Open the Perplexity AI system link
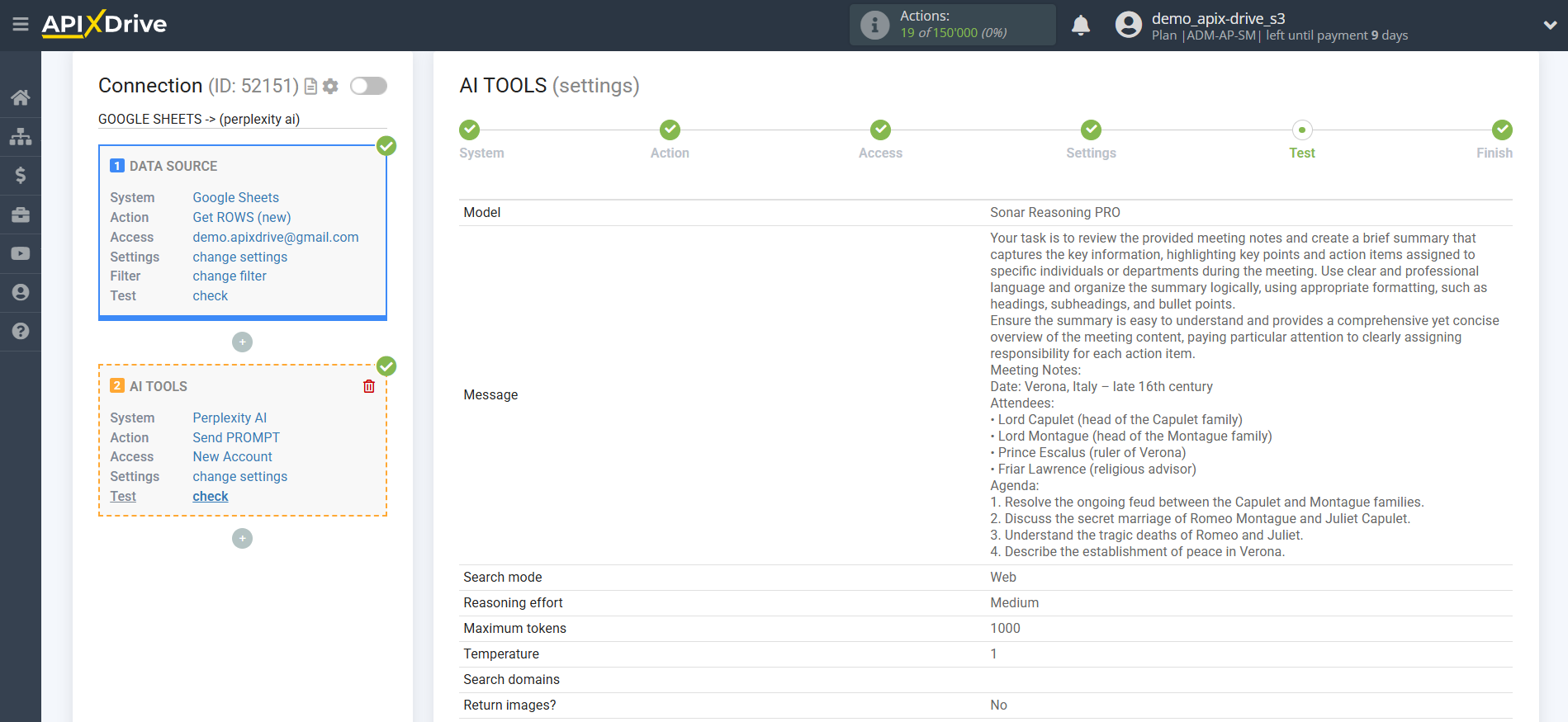 point(230,418)
